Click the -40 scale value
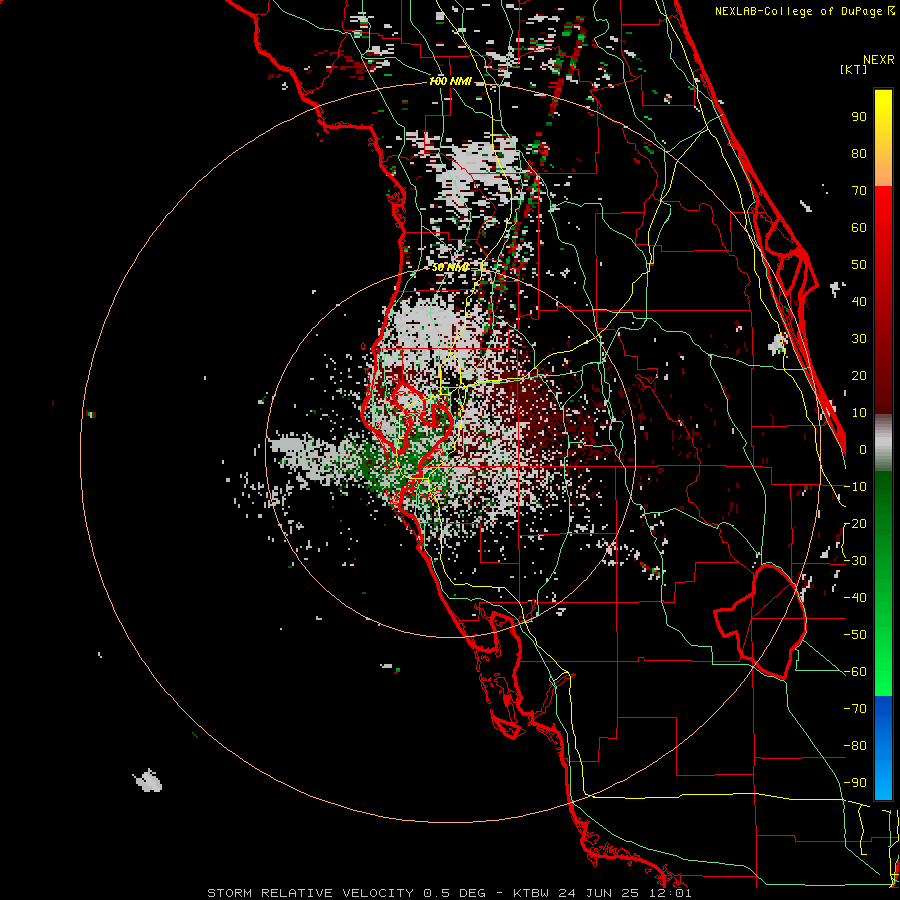Viewport: 900px width, 900px height. point(855,598)
